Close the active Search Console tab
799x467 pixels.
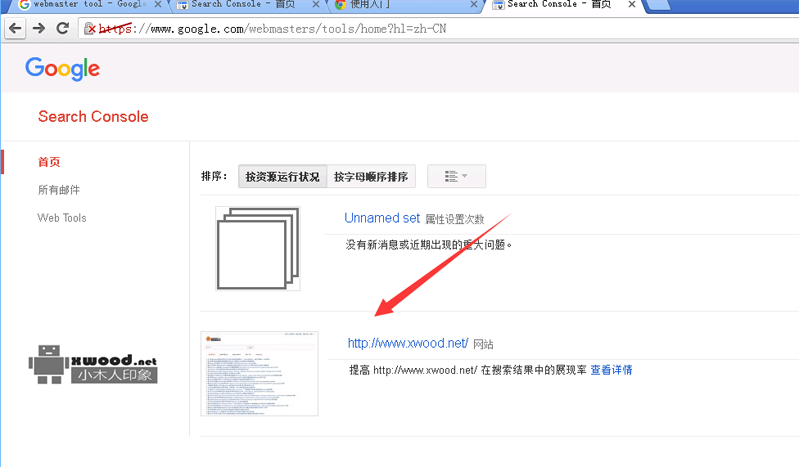click(632, 5)
